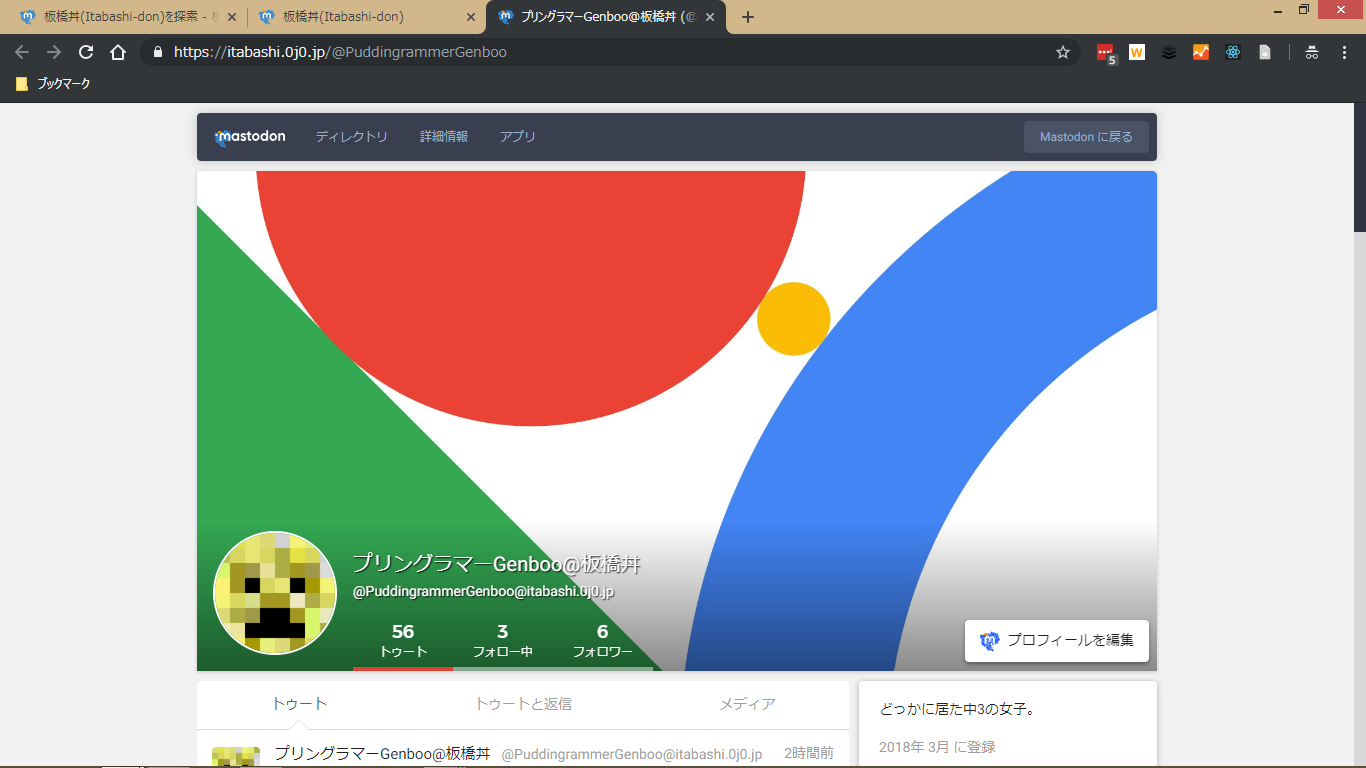Show the 6 フォロワー followers list
This screenshot has width=1366, height=768.
(x=602, y=641)
